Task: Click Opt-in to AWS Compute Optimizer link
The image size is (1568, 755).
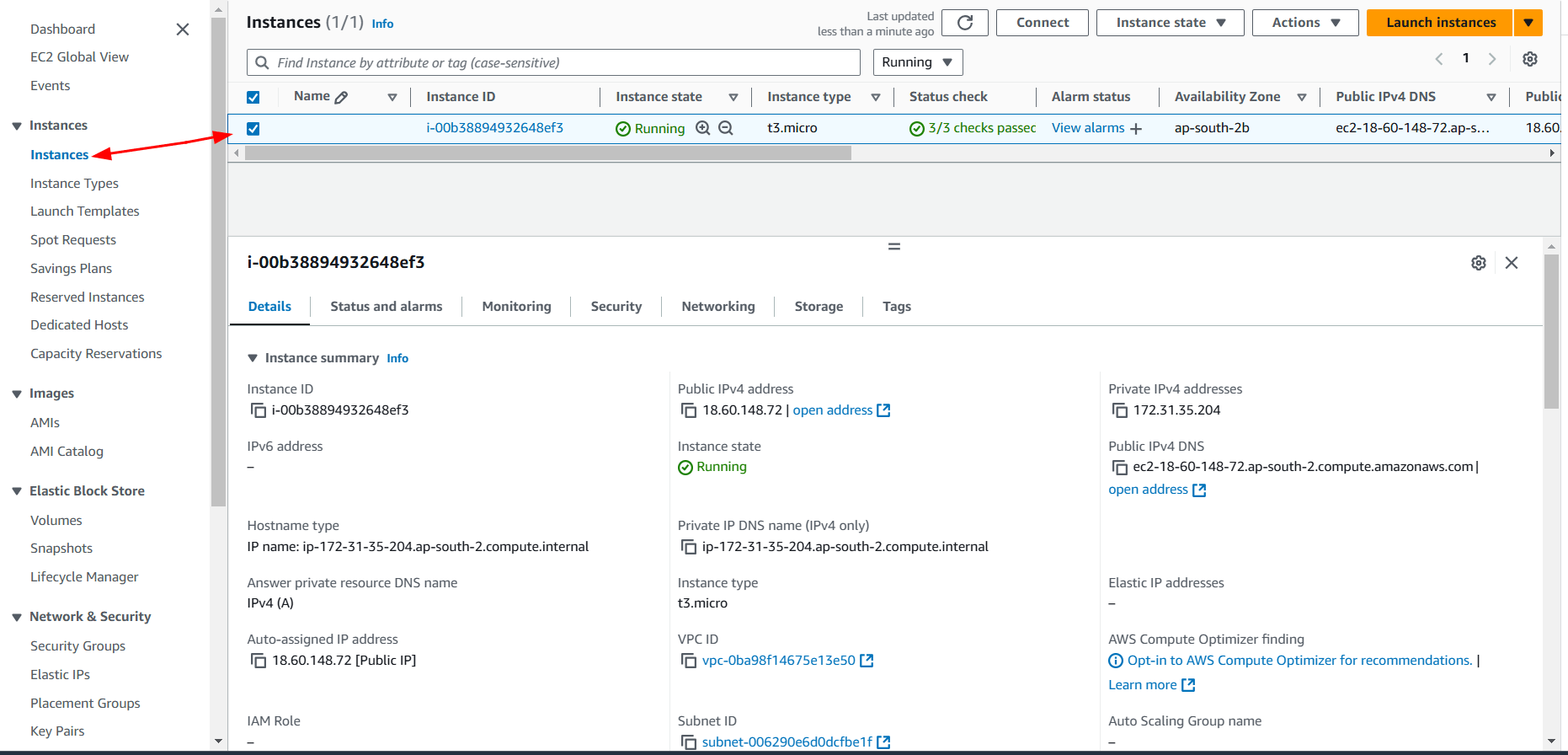Action: (1299, 661)
